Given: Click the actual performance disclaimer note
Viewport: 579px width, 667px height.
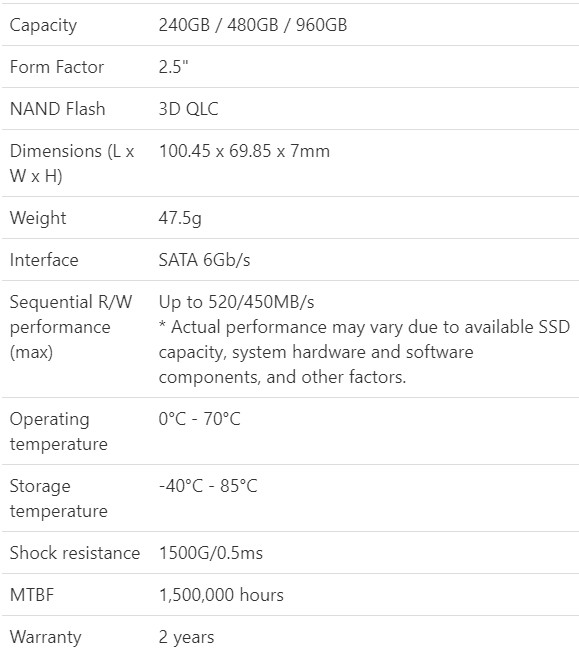Looking at the screenshot, I should 364,352.
